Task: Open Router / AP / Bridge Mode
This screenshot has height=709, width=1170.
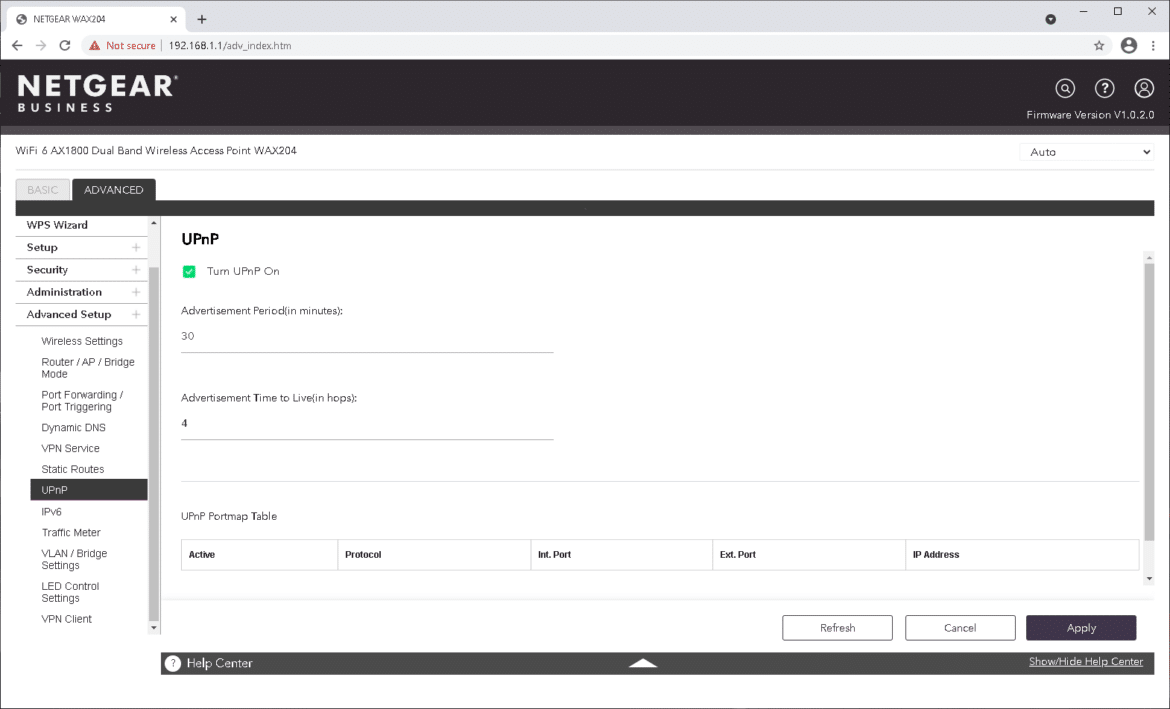Action: tap(88, 368)
